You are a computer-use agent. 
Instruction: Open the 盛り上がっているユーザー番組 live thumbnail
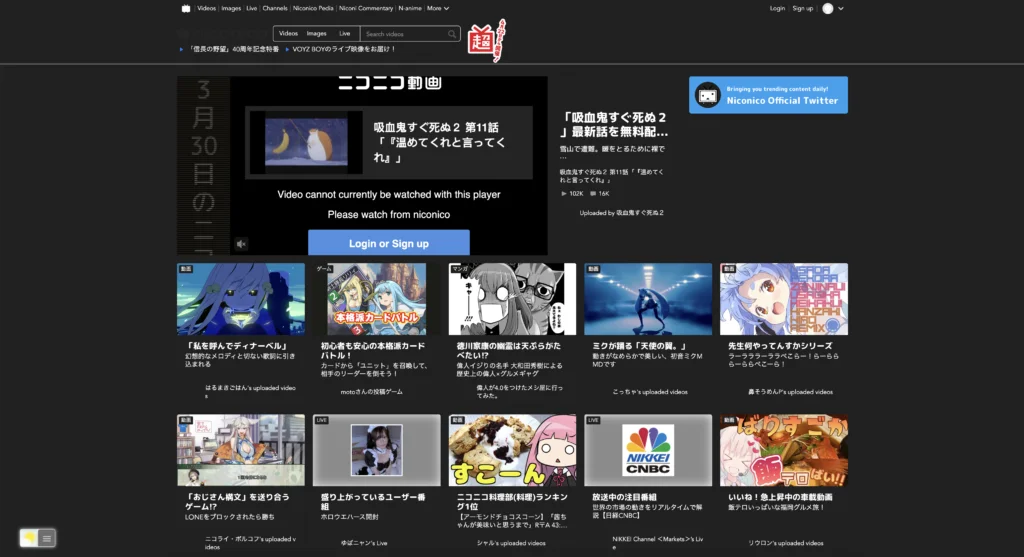(377, 450)
